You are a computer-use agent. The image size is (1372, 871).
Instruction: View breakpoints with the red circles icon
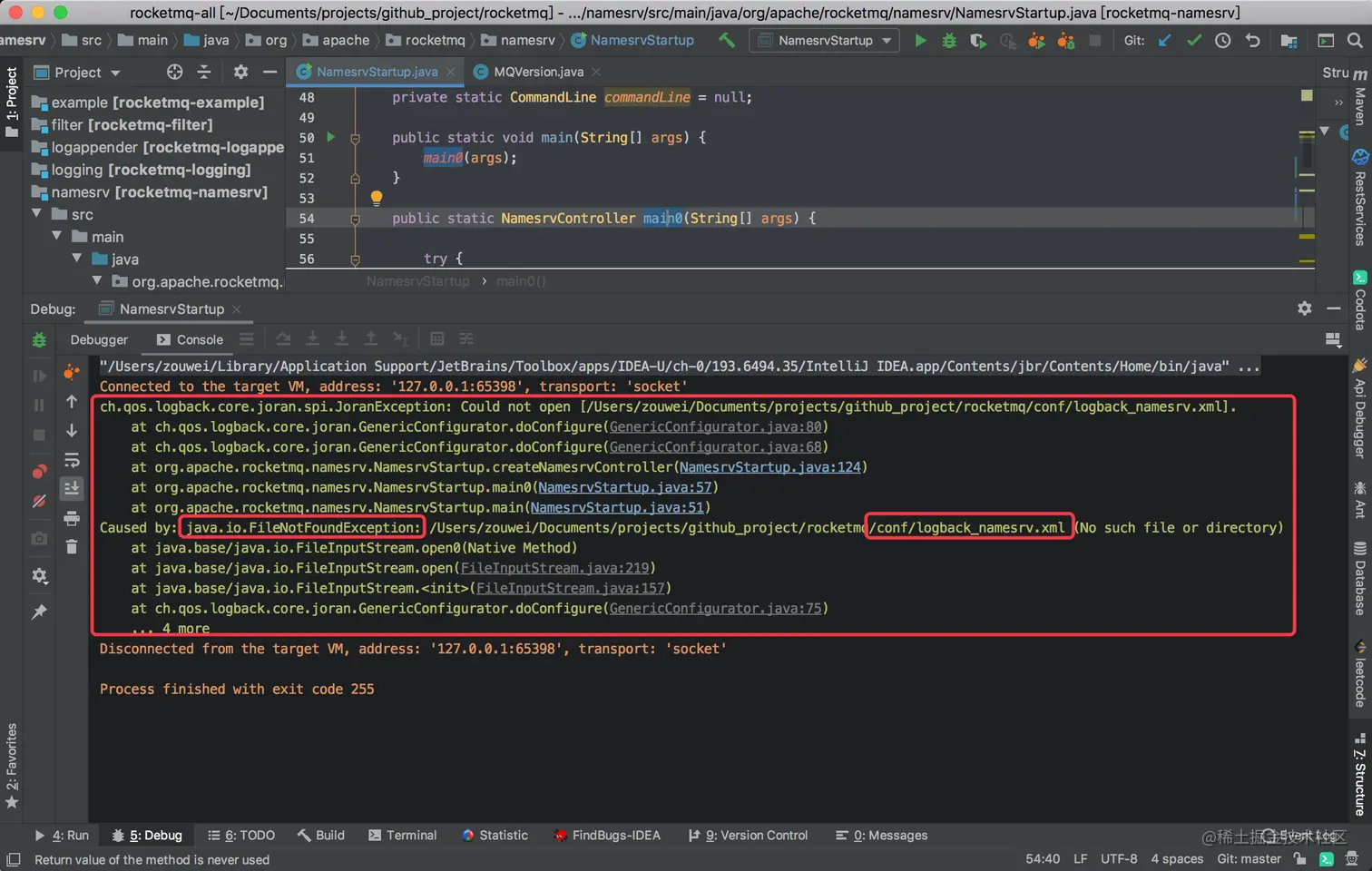point(39,472)
